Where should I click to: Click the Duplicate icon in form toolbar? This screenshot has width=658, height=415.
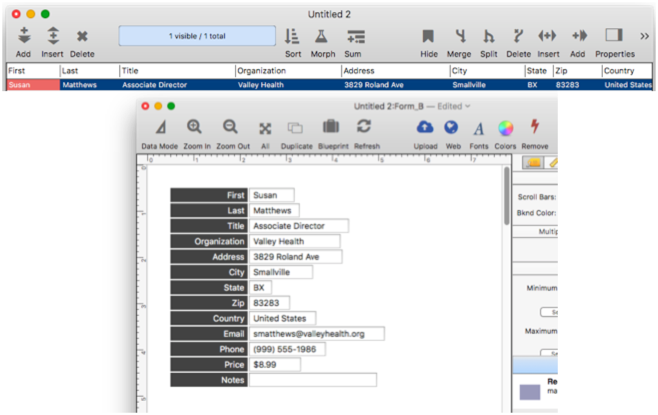click(x=295, y=128)
